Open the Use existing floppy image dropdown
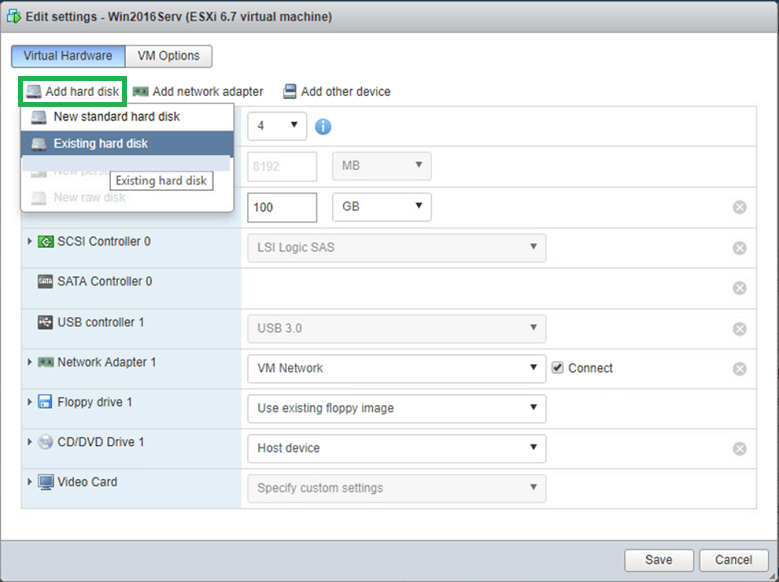 [x=396, y=409]
